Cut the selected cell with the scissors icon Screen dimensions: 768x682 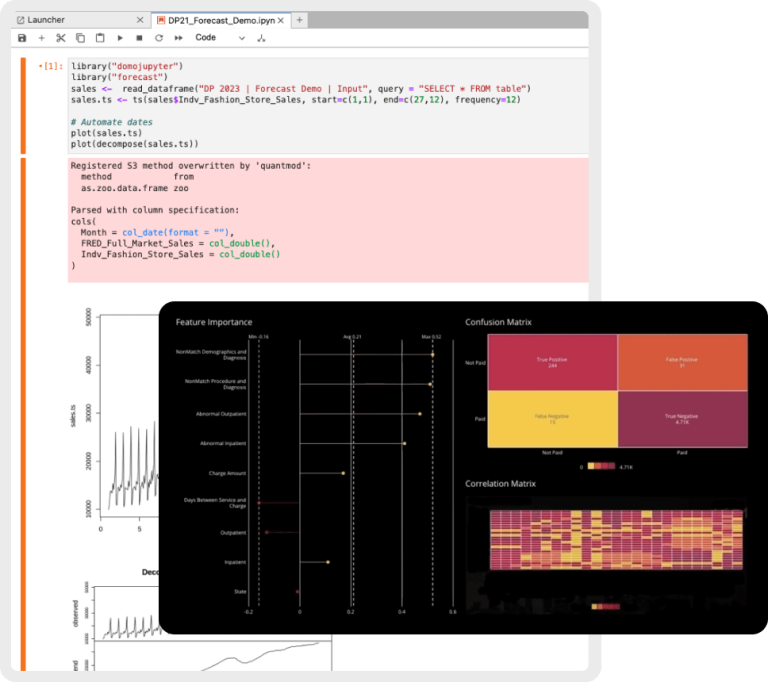61,38
